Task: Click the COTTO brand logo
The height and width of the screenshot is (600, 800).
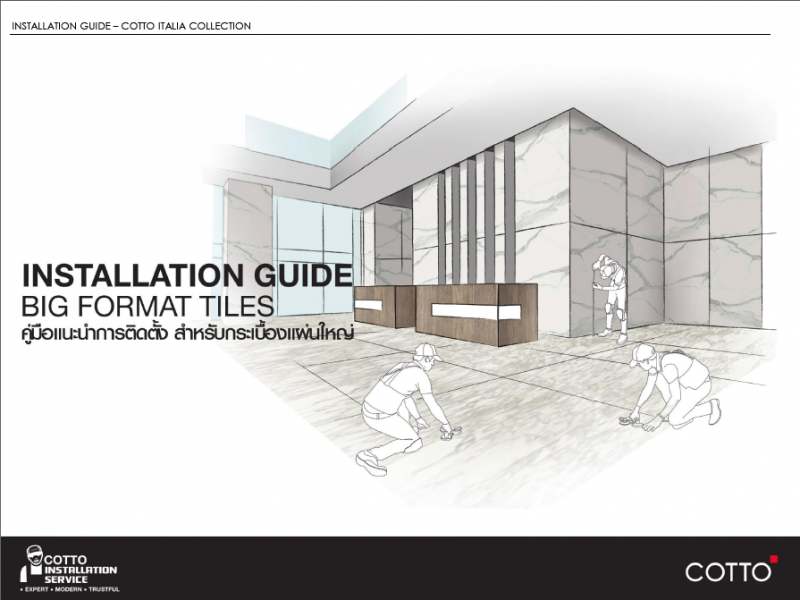Action: click(731, 569)
